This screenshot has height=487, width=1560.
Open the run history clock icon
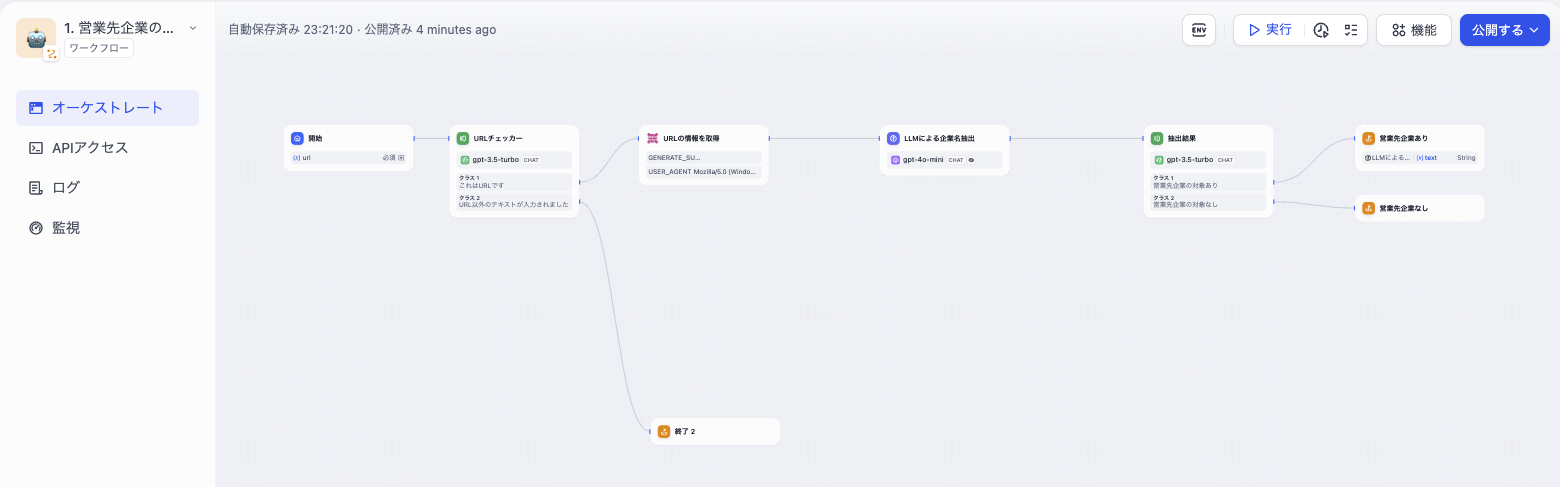pos(1321,30)
